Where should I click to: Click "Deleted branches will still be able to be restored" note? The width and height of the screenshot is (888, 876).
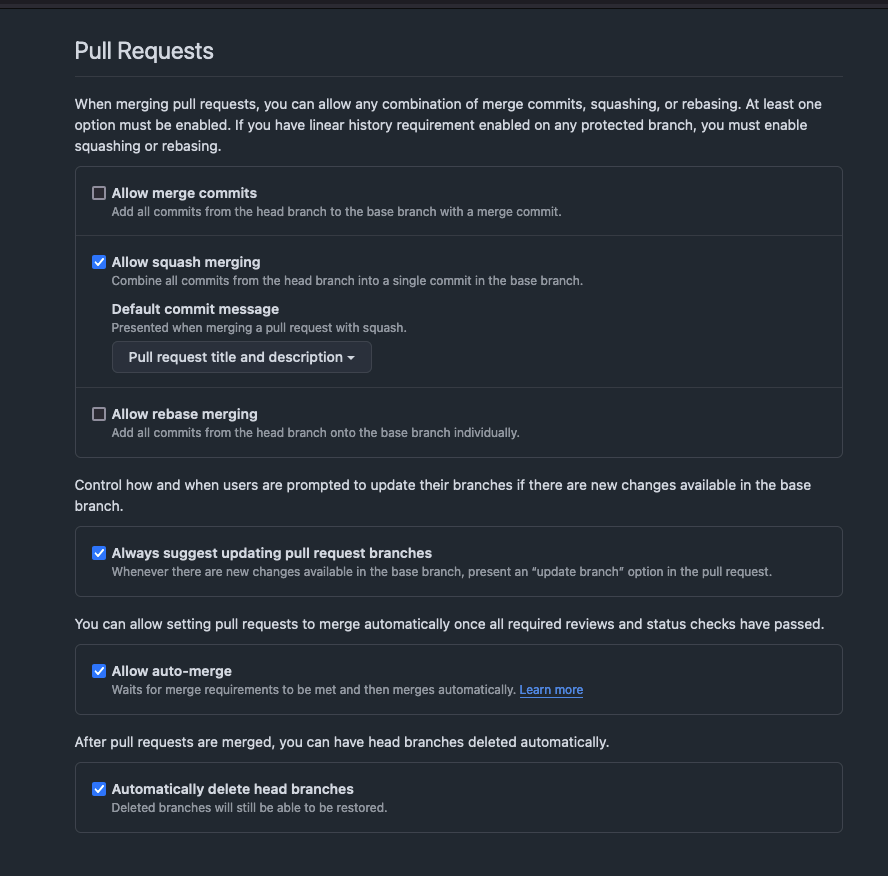point(249,807)
